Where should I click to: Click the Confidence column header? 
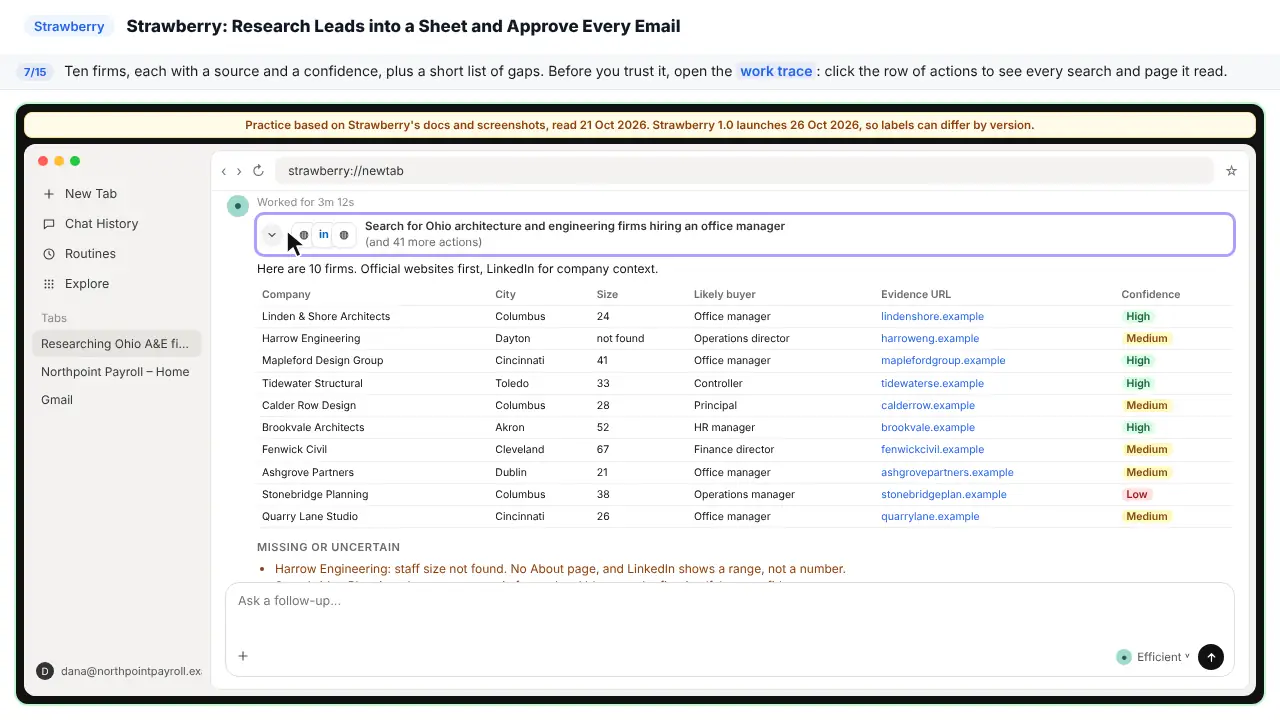[1151, 294]
